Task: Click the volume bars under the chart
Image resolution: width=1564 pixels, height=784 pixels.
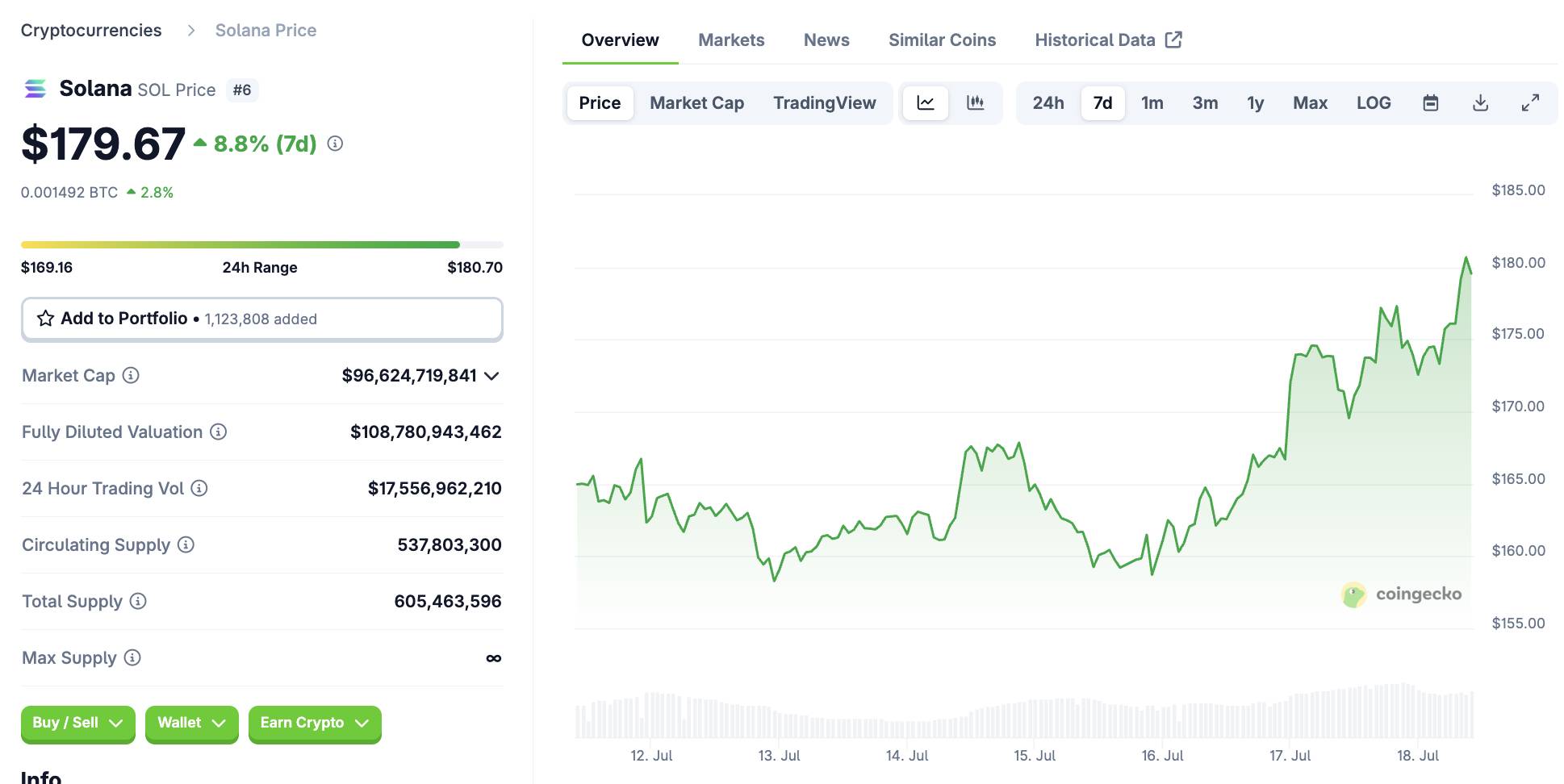Action: point(1024,712)
